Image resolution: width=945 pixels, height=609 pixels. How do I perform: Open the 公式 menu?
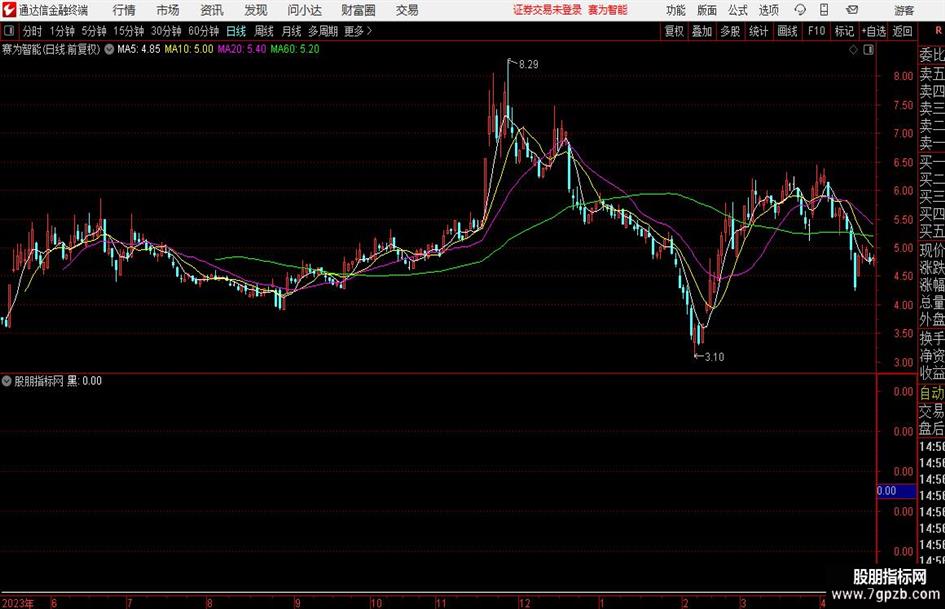pyautogui.click(x=738, y=10)
